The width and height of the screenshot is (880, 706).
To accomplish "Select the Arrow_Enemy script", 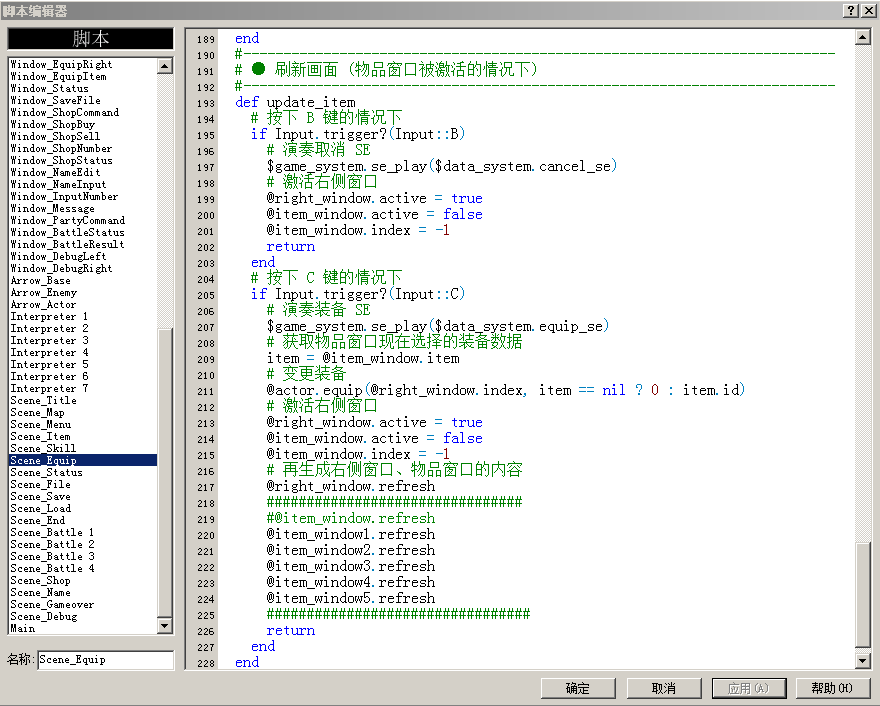I will tap(82, 292).
